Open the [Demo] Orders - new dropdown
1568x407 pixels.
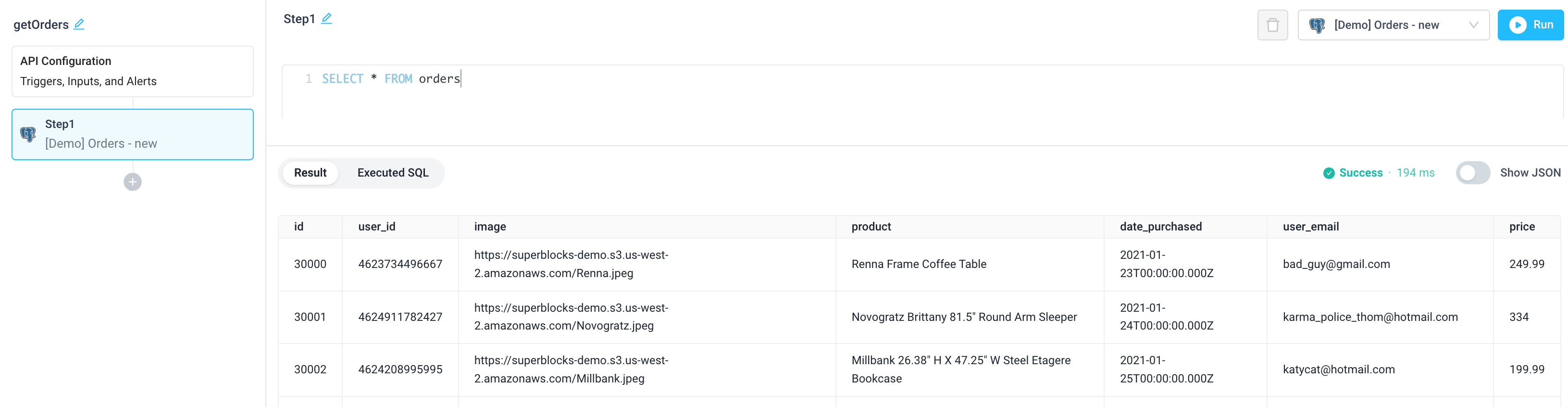click(1394, 25)
